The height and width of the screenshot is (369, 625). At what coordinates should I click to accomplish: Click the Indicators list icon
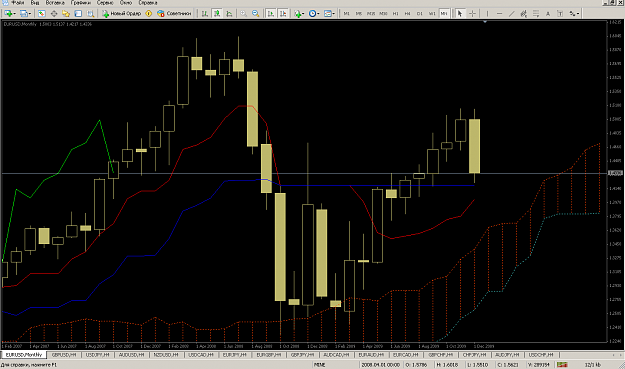[298, 14]
